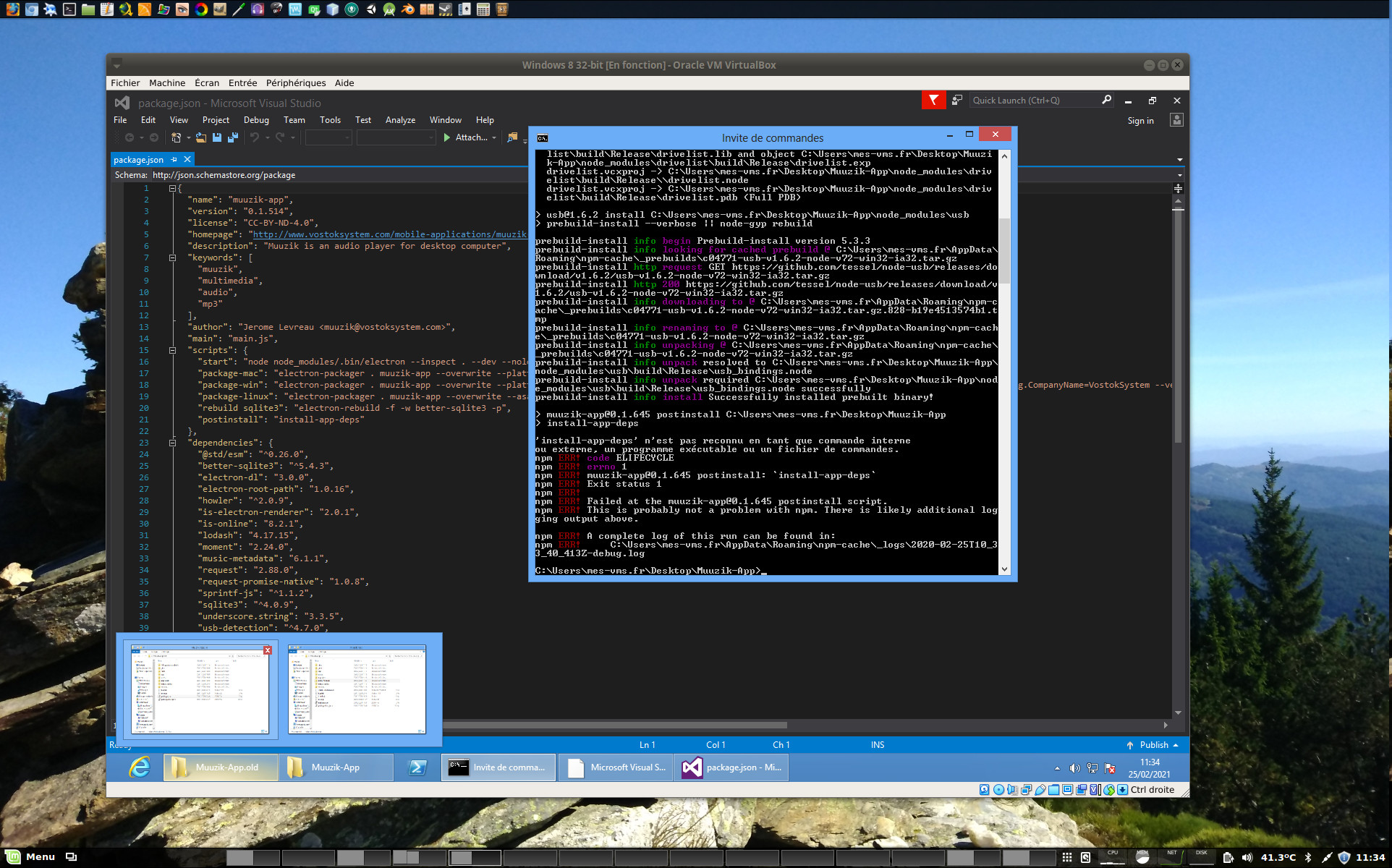The image size is (1392, 868).
Task: Click the red notifications flag icon
Action: pyautogui.click(x=933, y=101)
